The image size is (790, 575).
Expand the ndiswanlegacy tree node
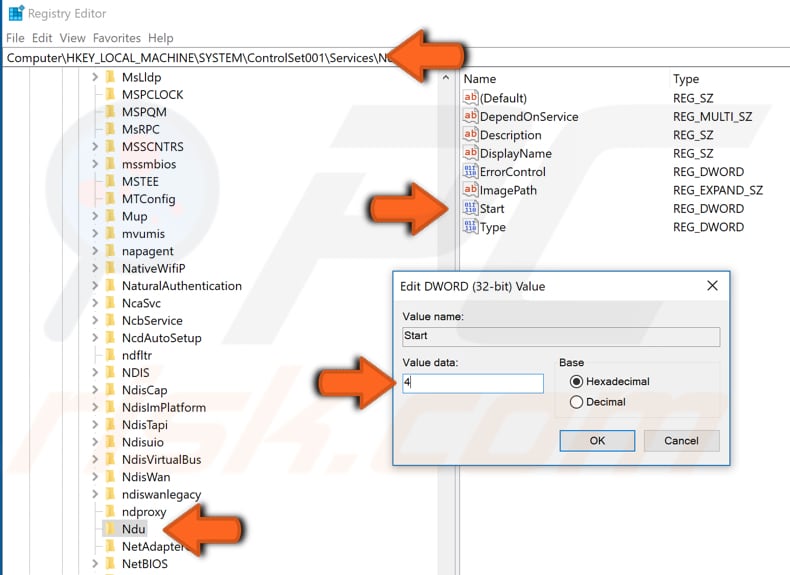click(x=95, y=494)
